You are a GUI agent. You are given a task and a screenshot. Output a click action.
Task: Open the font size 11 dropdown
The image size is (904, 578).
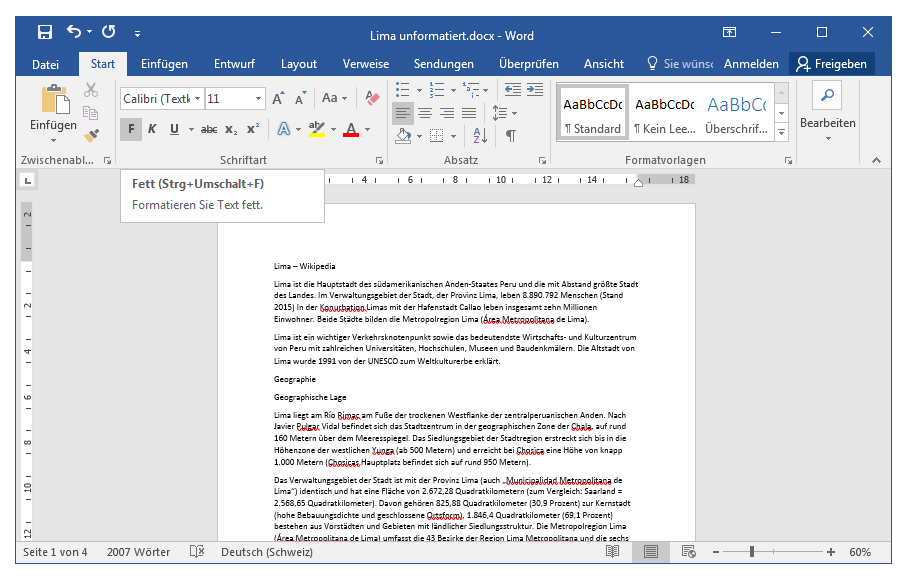click(x=258, y=99)
